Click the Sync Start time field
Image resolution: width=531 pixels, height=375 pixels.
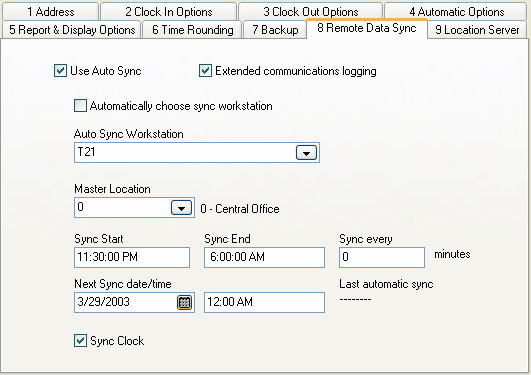coord(132,257)
